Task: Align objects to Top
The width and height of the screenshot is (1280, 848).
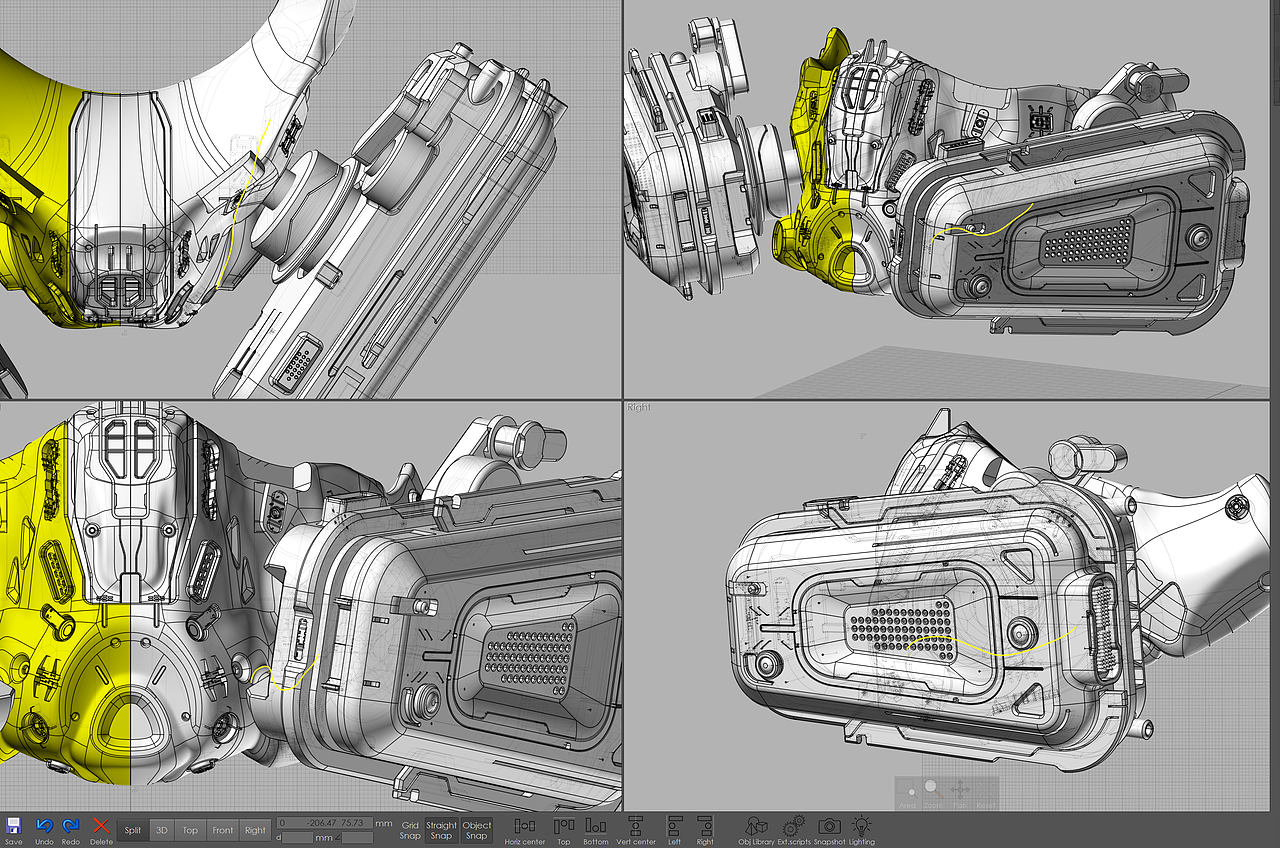Action: [x=564, y=831]
